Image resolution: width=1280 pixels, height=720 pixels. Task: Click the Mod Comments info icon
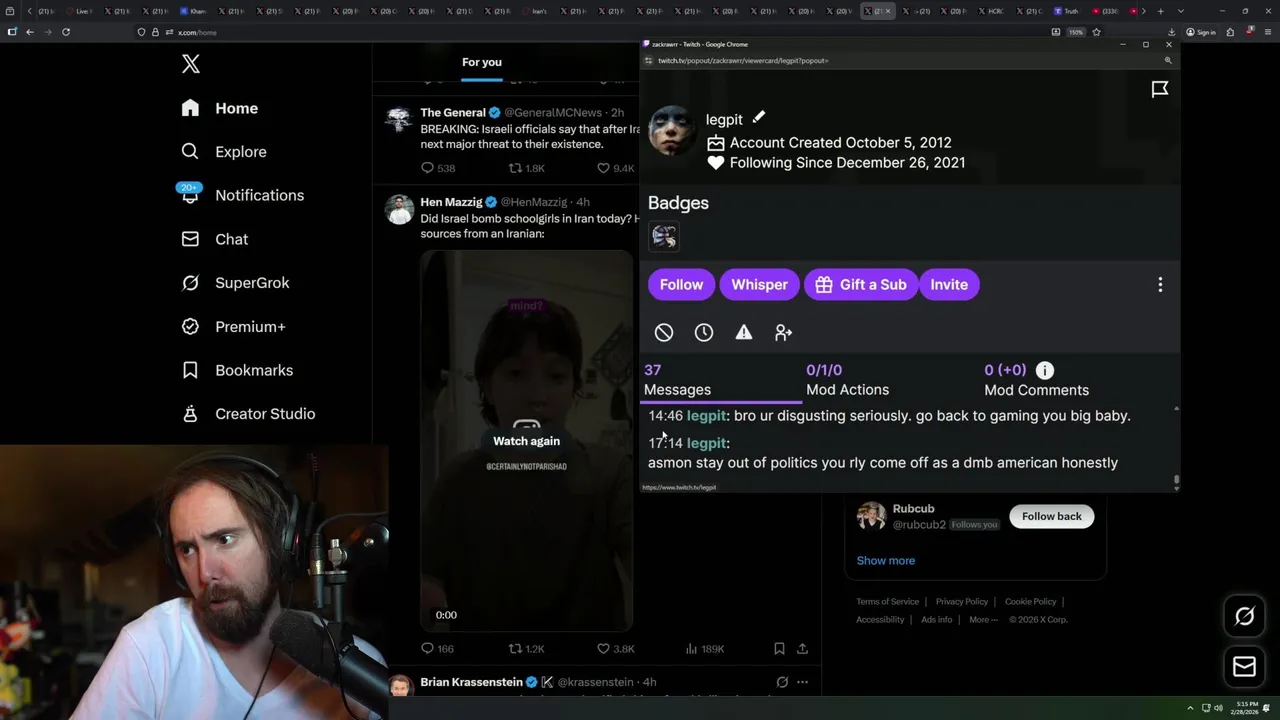pyautogui.click(x=1045, y=370)
